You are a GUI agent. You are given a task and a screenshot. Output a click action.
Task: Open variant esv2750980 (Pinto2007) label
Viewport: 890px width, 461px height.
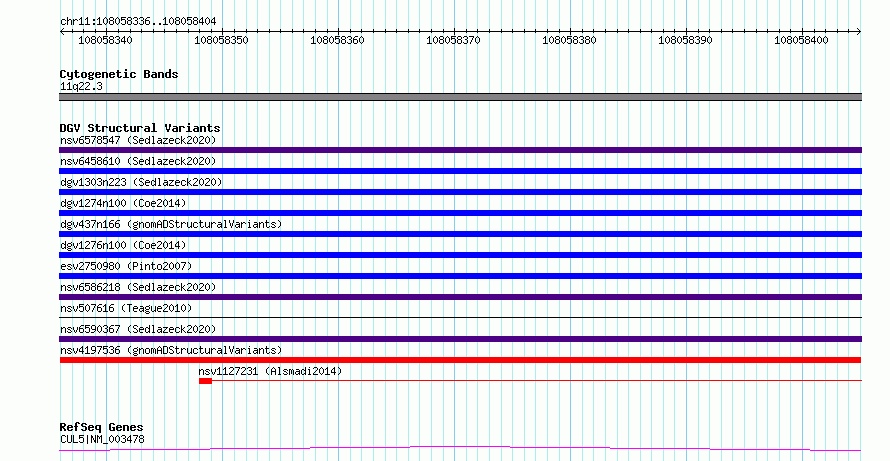pyautogui.click(x=126, y=266)
